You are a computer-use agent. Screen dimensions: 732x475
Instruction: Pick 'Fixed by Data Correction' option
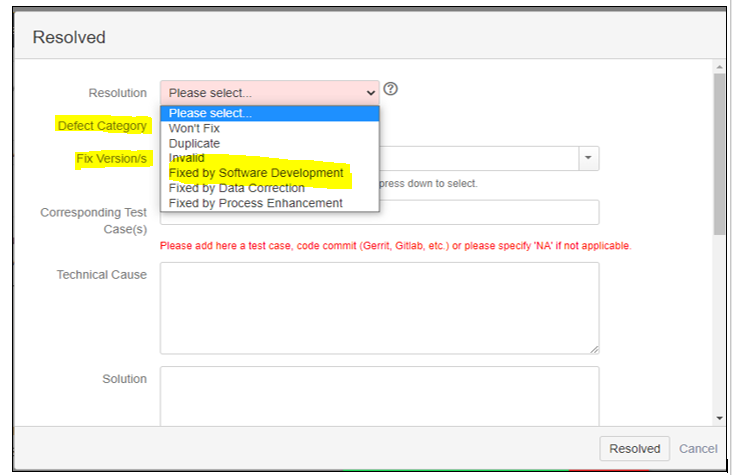(269, 188)
